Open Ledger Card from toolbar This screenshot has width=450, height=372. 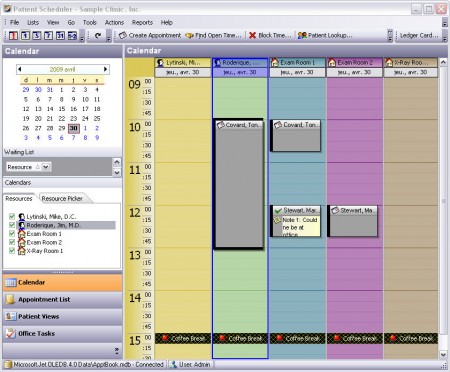(419, 35)
